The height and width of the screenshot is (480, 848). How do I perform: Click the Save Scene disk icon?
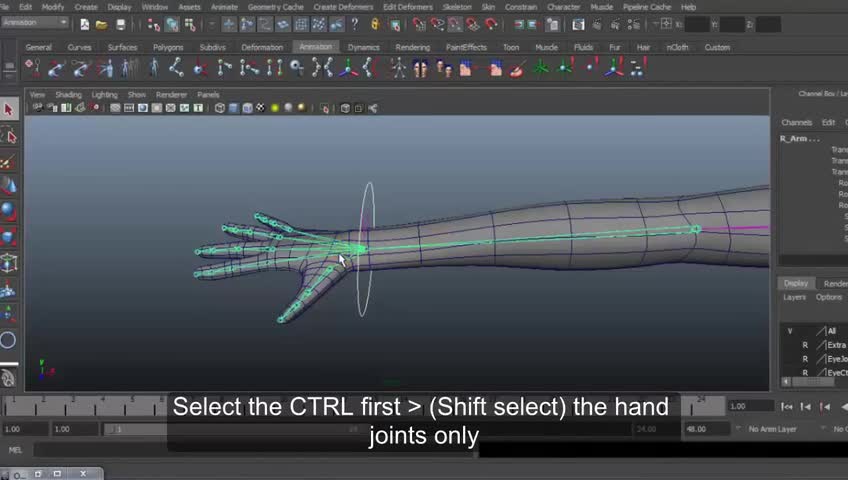pyautogui.click(x=121, y=24)
